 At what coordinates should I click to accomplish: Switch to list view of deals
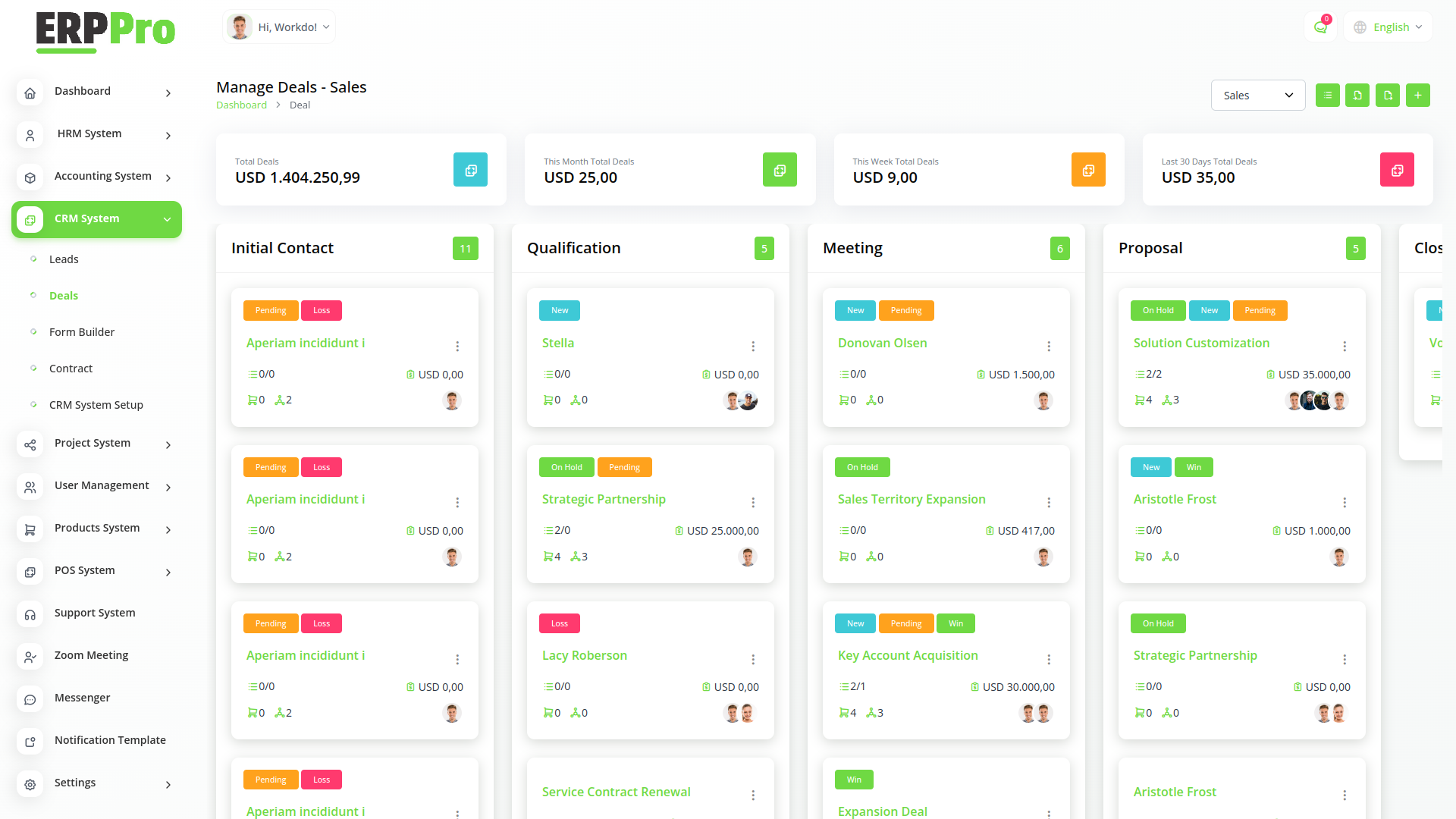tap(1327, 96)
